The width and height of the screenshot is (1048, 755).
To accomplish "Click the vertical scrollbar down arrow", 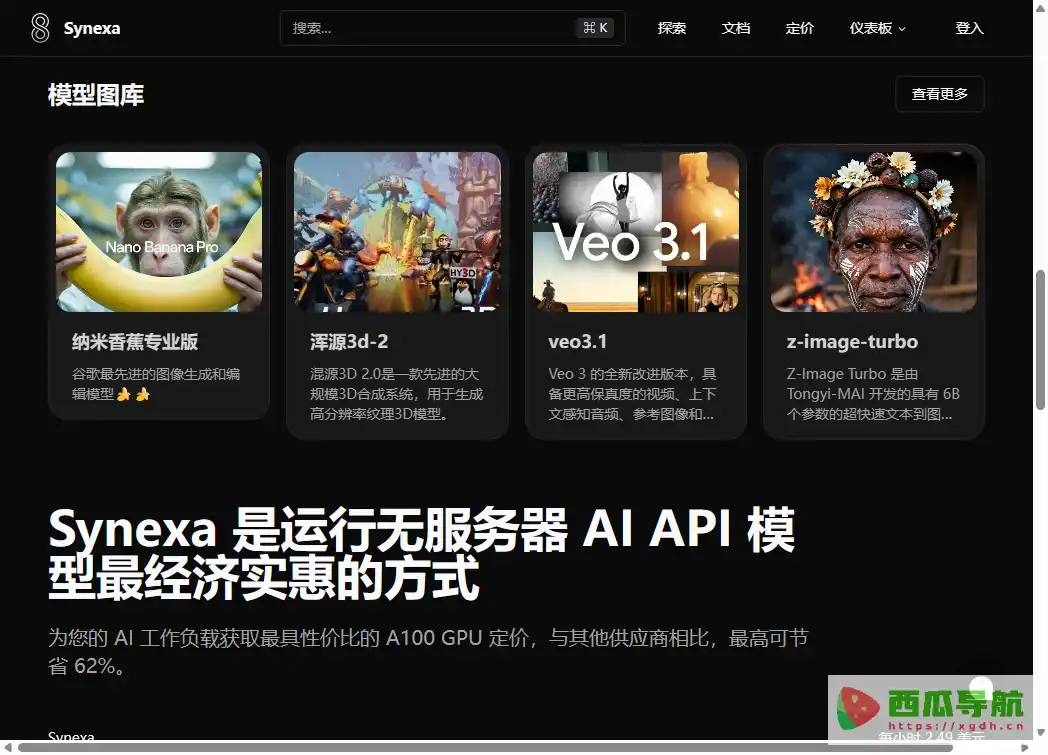I will 1040,733.
